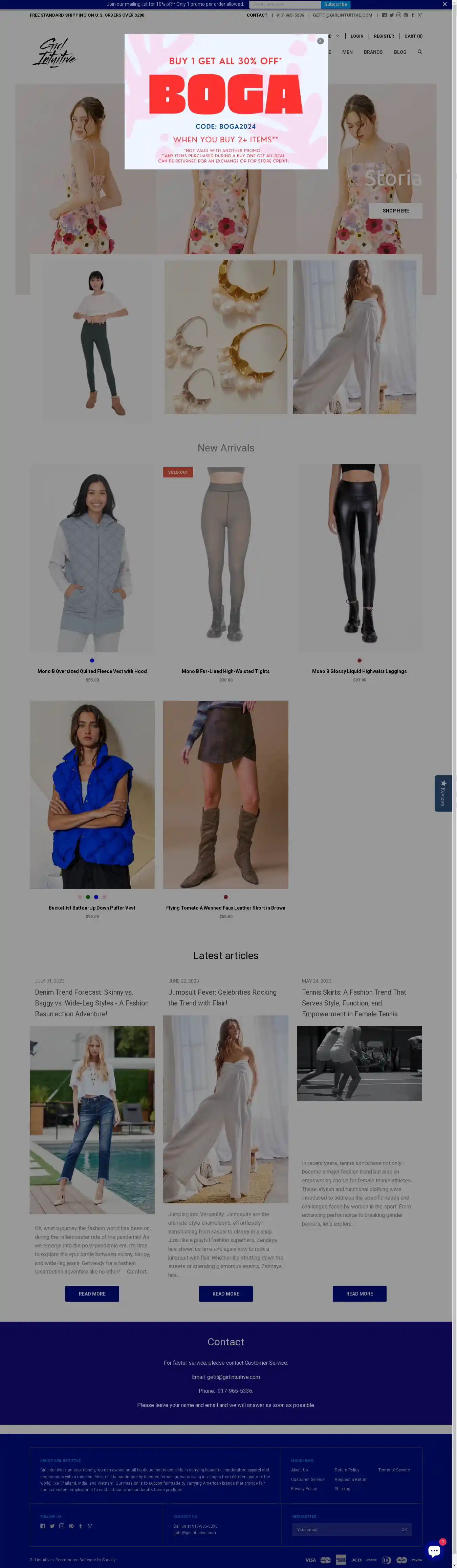Open the header Facebook icon
The image size is (457, 1568).
384,15
